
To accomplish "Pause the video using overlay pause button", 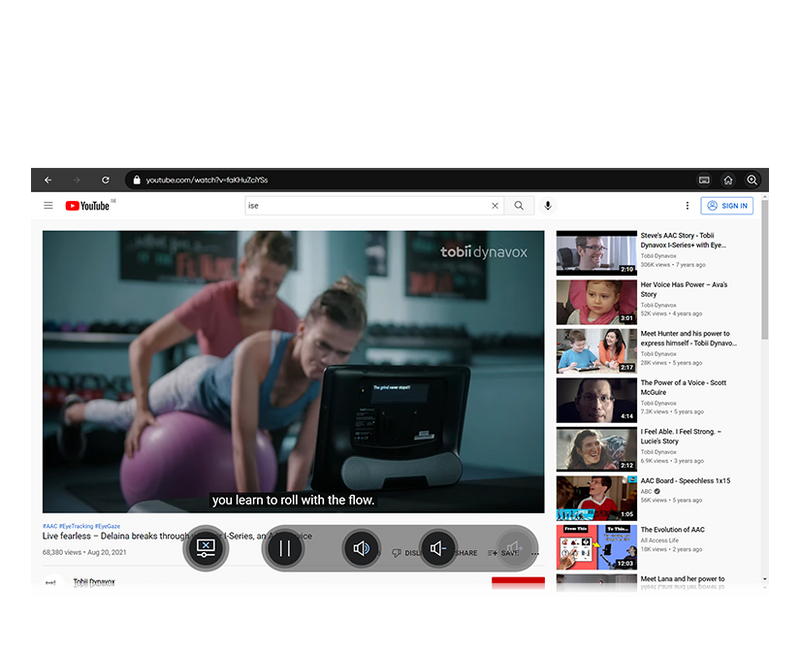I will pyautogui.click(x=285, y=548).
